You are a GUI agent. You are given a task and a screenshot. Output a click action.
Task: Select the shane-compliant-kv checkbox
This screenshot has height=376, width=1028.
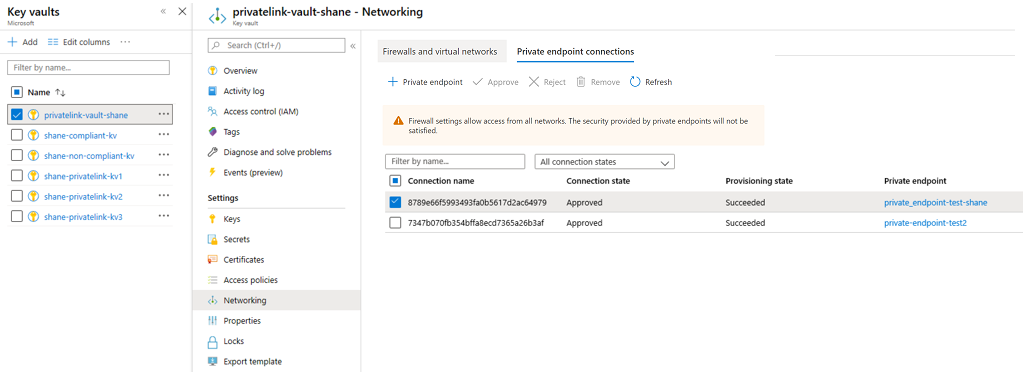pyautogui.click(x=18, y=135)
